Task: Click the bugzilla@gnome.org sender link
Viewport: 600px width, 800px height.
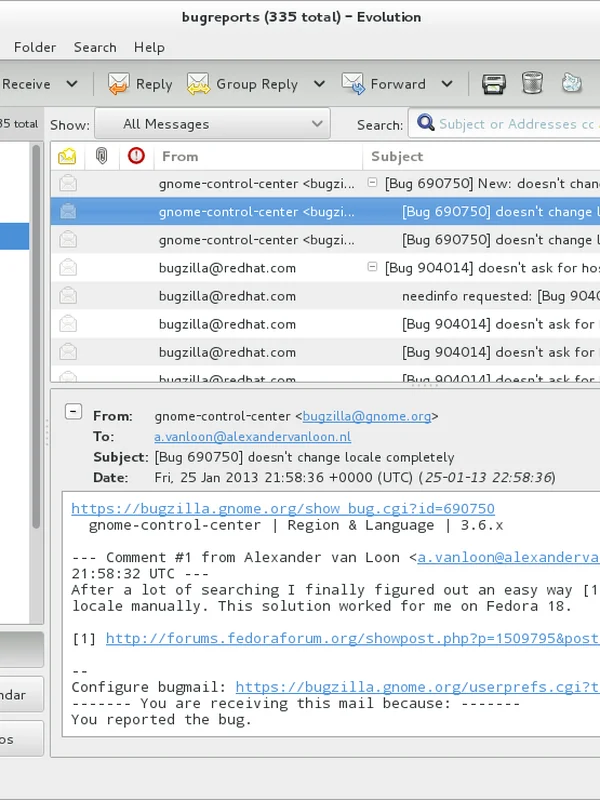Action: click(x=367, y=416)
